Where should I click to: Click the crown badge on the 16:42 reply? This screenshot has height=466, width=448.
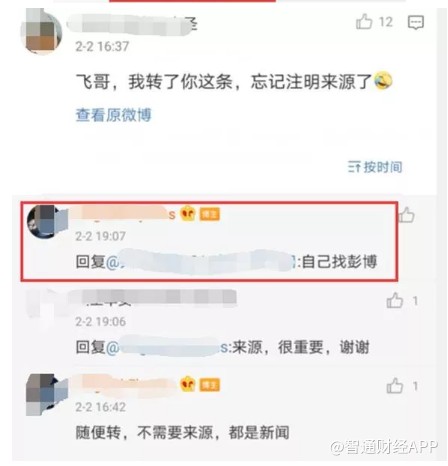[188, 384]
